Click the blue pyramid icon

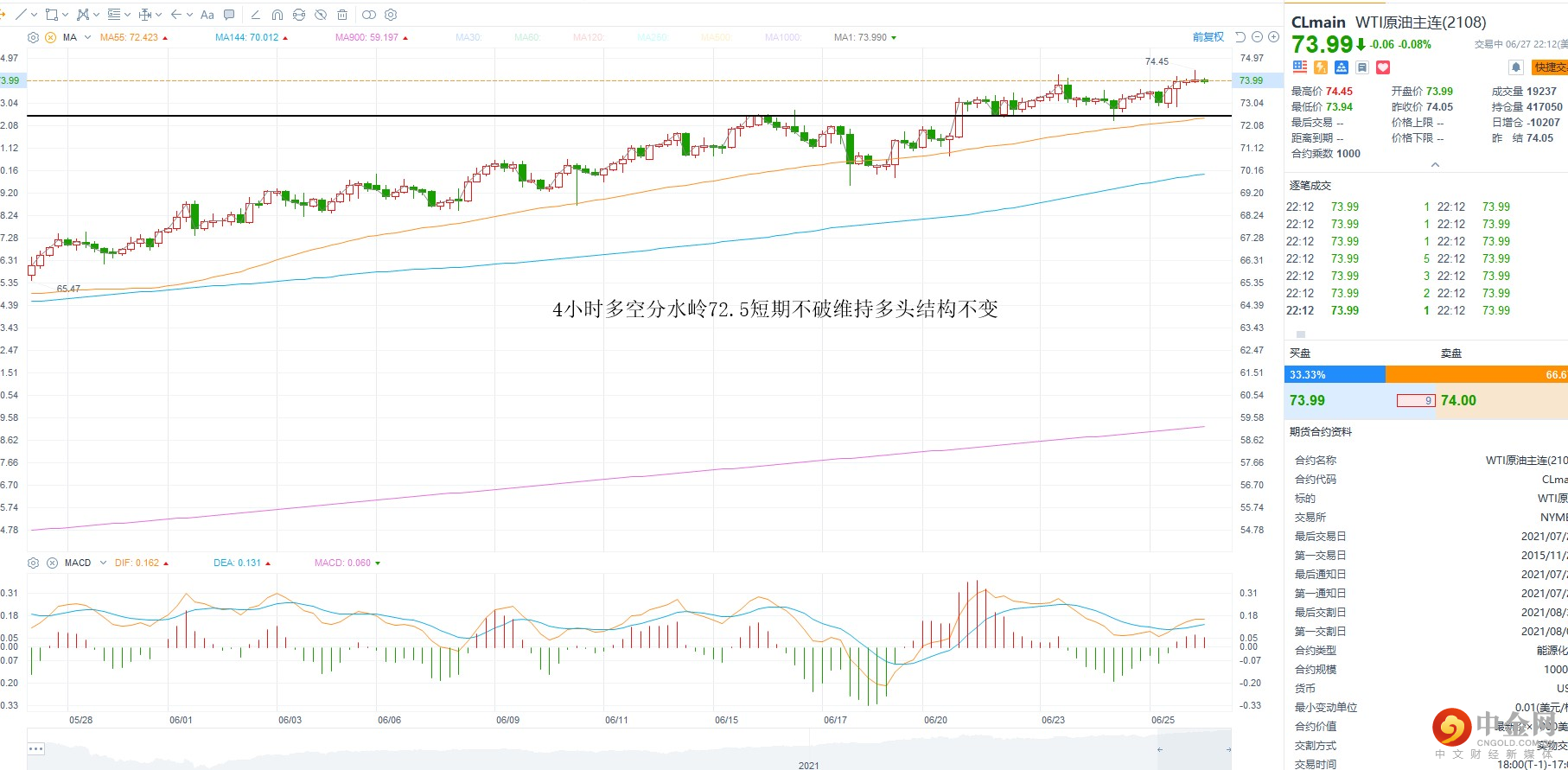pyautogui.click(x=1342, y=67)
